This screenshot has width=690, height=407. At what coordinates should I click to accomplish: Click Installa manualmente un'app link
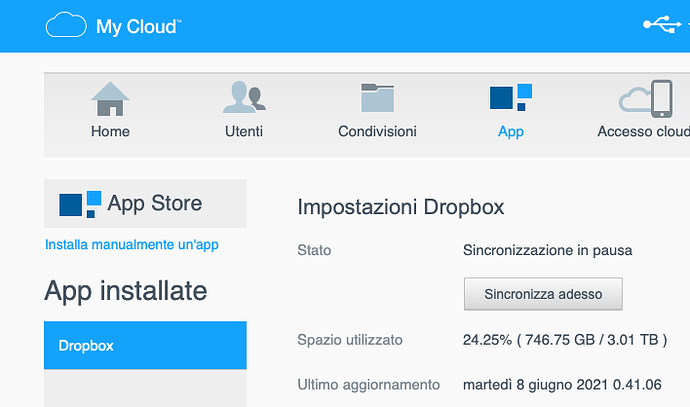tap(132, 245)
